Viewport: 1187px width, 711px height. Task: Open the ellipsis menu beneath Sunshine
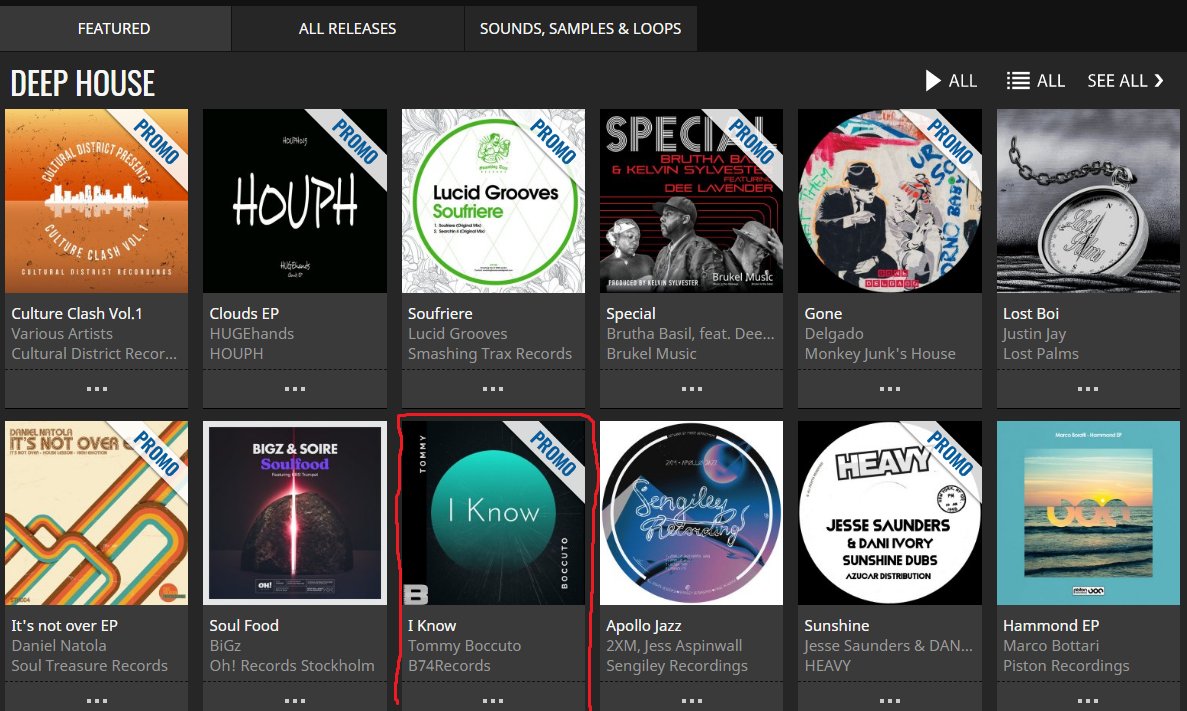(889, 700)
